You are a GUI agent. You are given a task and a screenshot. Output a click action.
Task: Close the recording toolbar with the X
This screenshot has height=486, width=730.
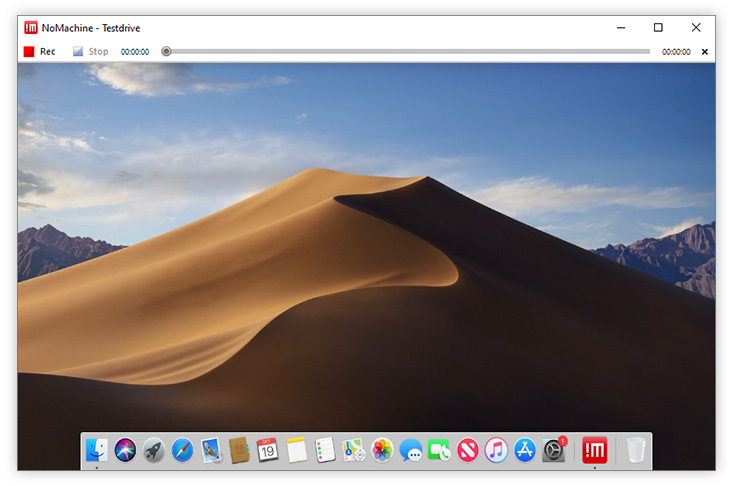704,52
